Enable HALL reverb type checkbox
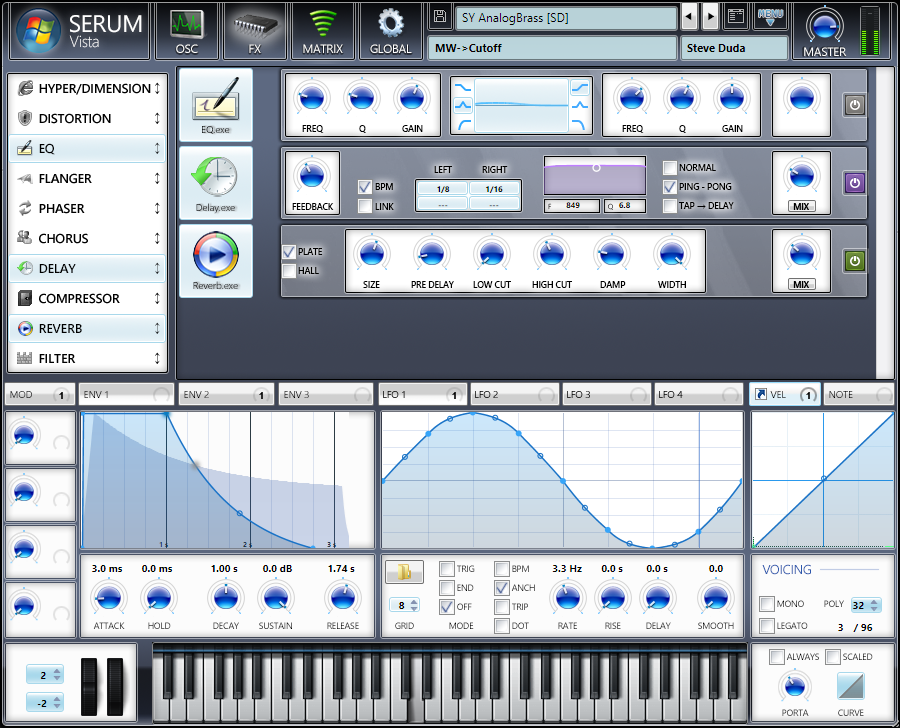This screenshot has width=900, height=728. (289, 270)
